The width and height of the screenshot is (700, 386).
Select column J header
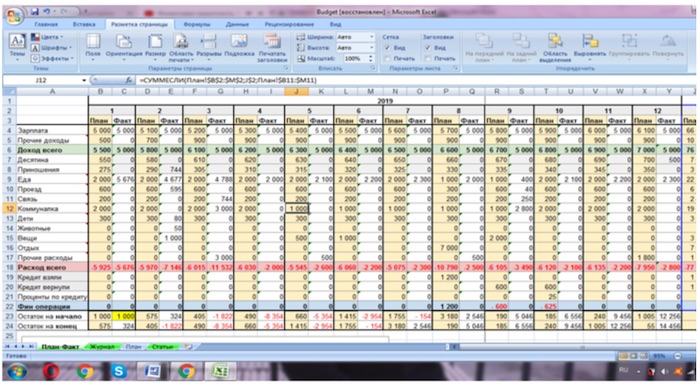tap(296, 91)
